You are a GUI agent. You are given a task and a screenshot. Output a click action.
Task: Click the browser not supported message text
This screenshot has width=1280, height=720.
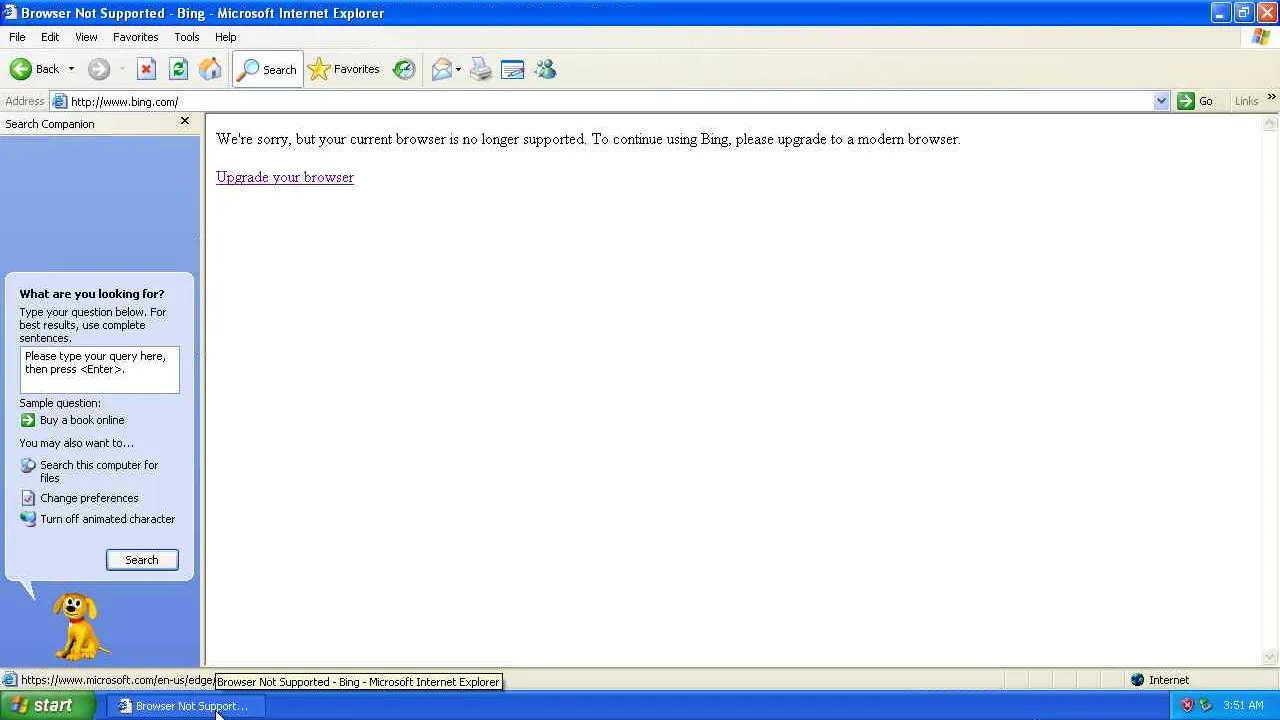588,139
